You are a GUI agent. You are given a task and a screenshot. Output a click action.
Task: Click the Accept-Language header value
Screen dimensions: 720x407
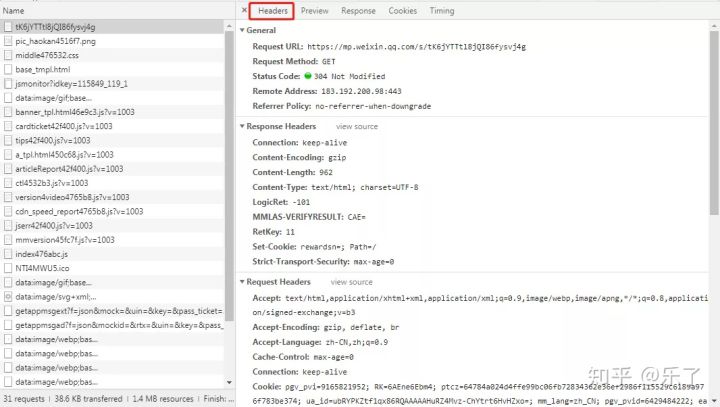tap(357, 342)
